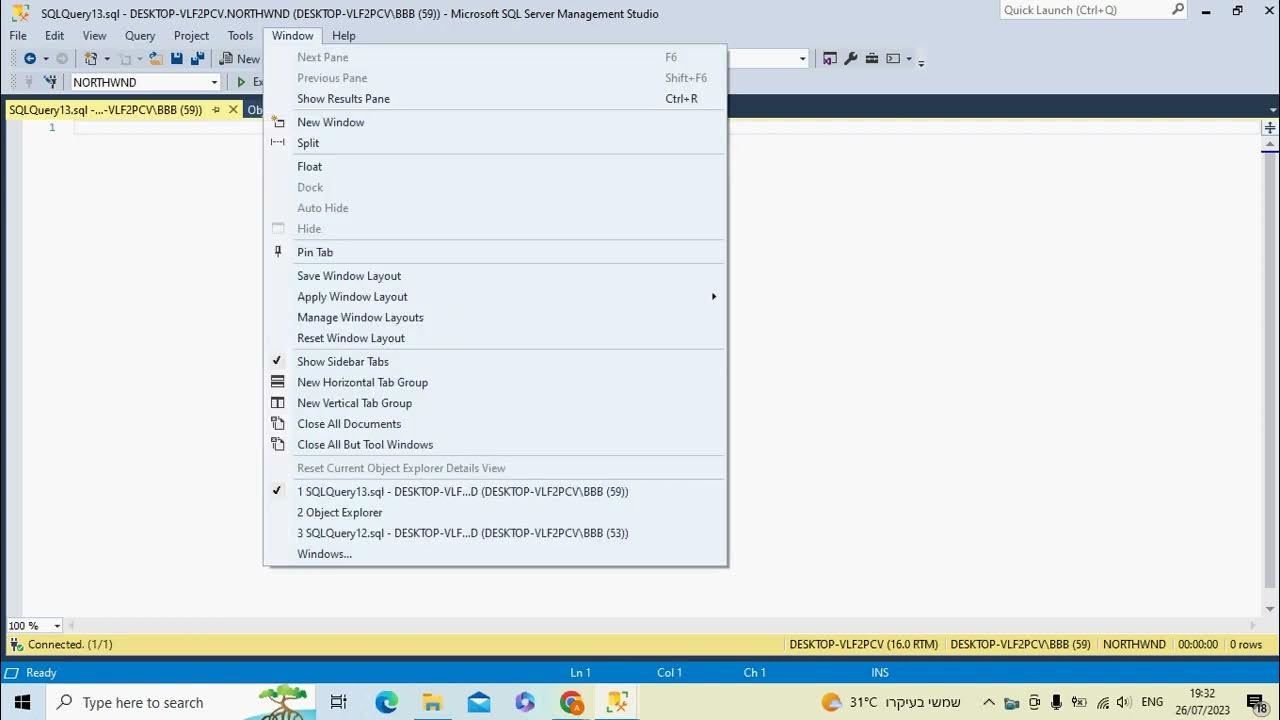This screenshot has height=720, width=1280.
Task: Click the Wi-Fi network tray icon
Action: 1103,702
